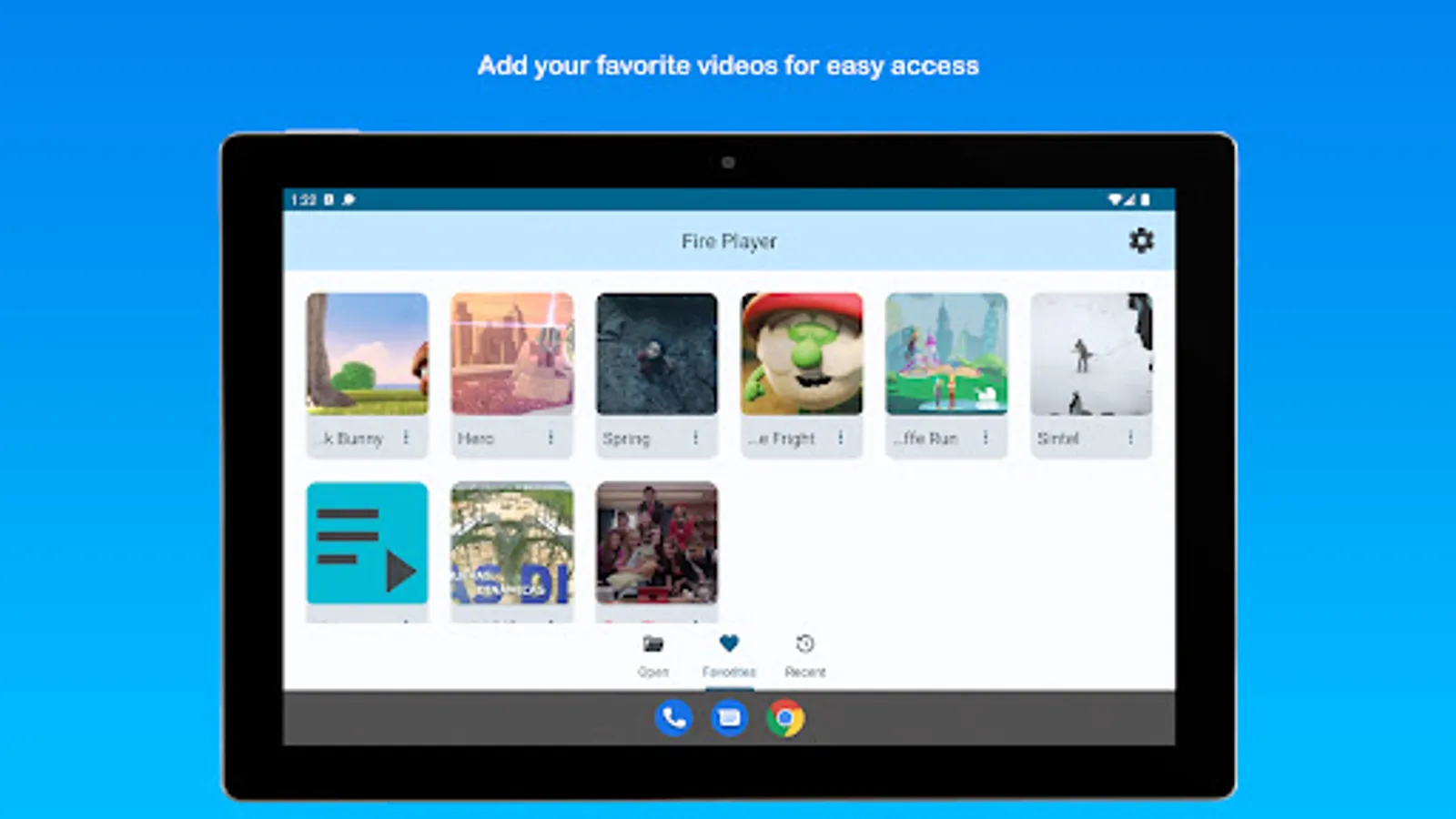Click the Recent history icon

tap(804, 644)
